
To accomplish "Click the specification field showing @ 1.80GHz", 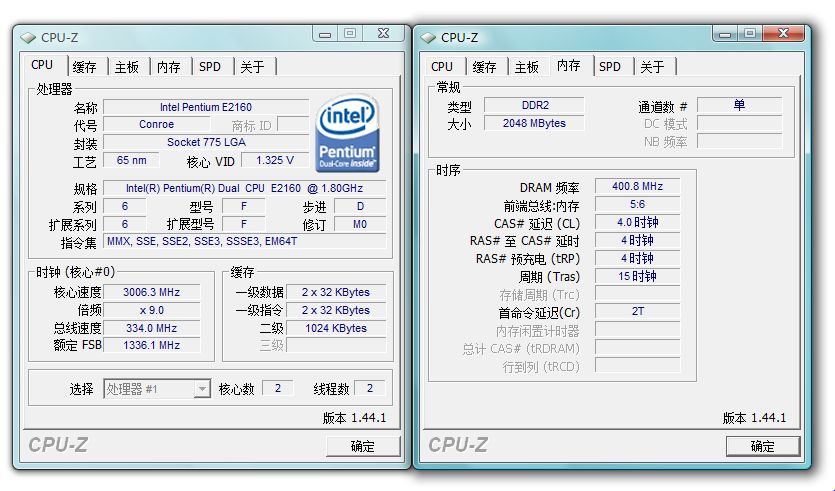I will pos(244,189).
